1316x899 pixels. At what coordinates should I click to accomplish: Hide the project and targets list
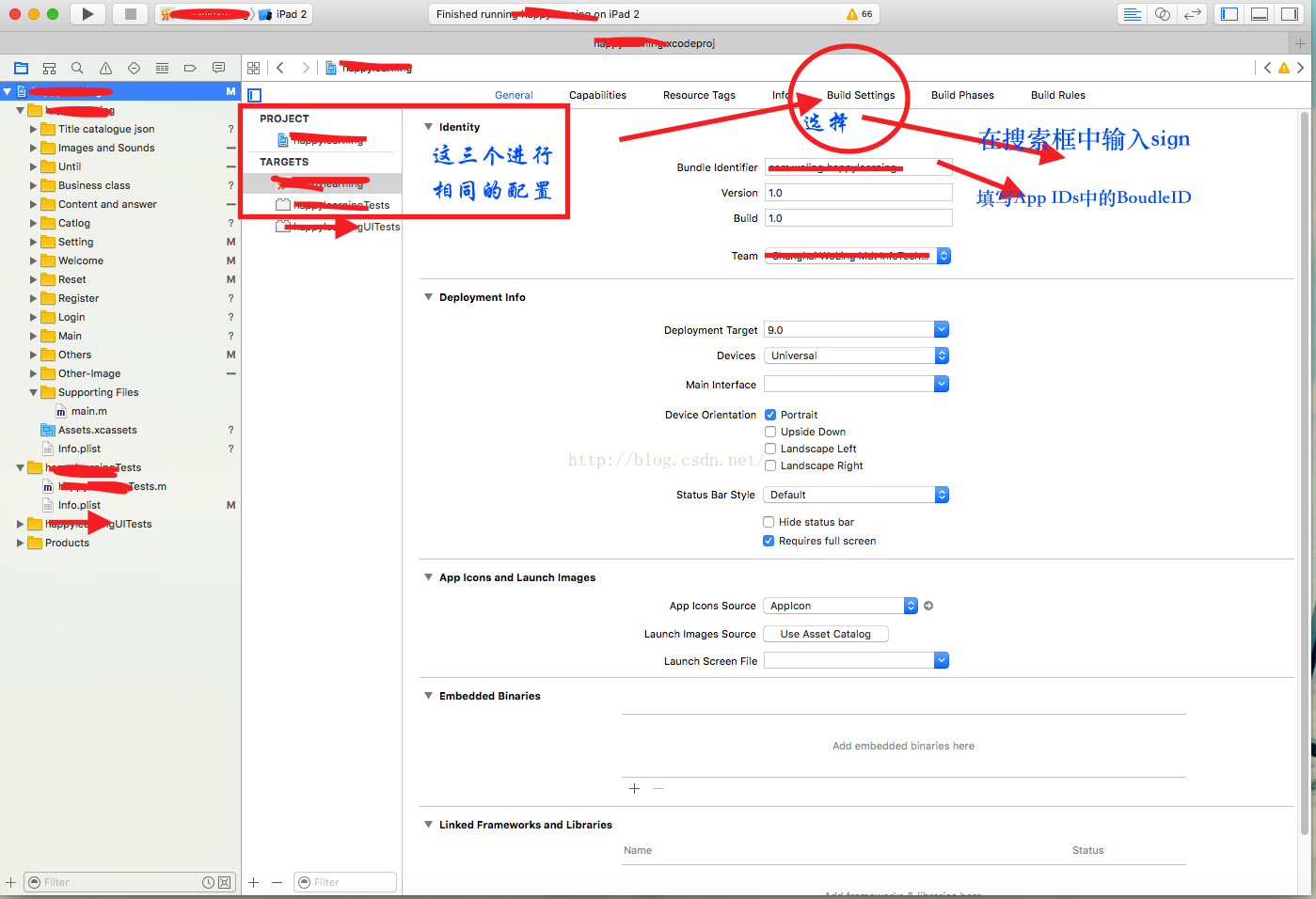pyautogui.click(x=254, y=95)
